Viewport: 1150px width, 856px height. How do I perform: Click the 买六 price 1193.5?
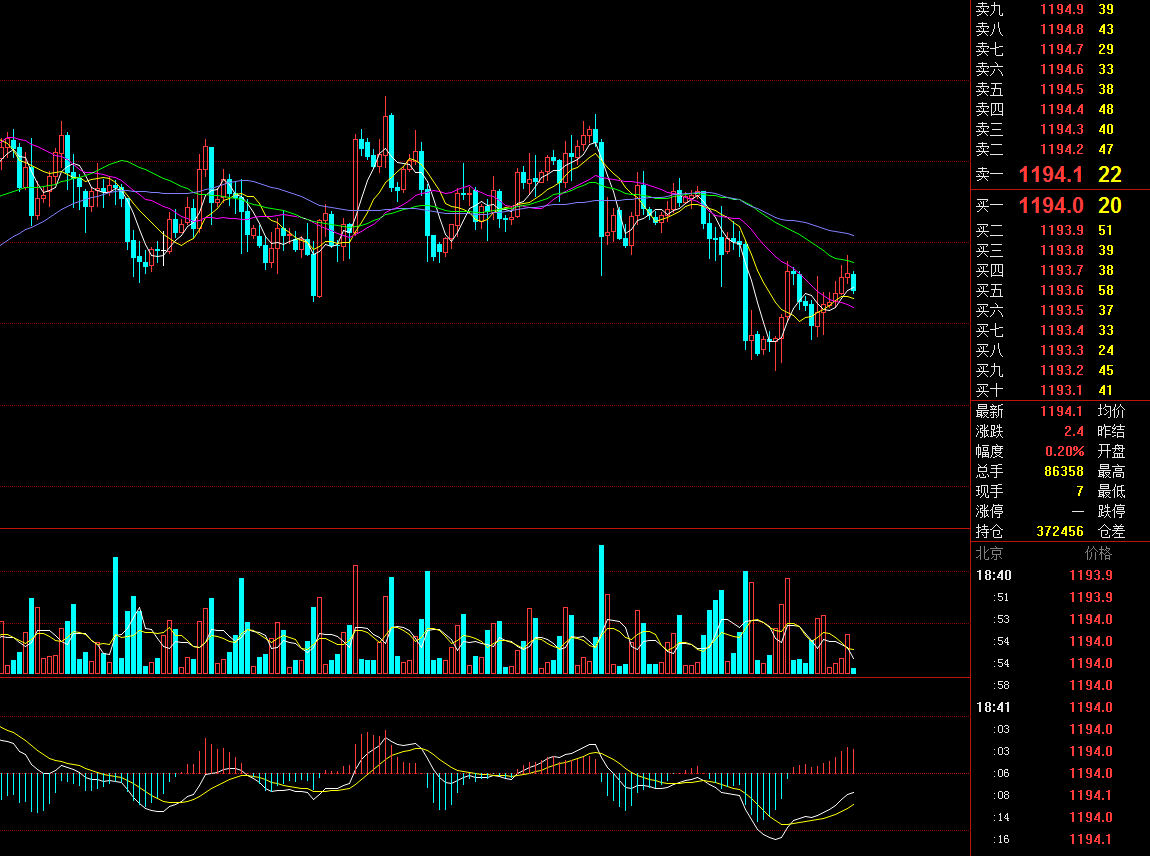click(1061, 310)
